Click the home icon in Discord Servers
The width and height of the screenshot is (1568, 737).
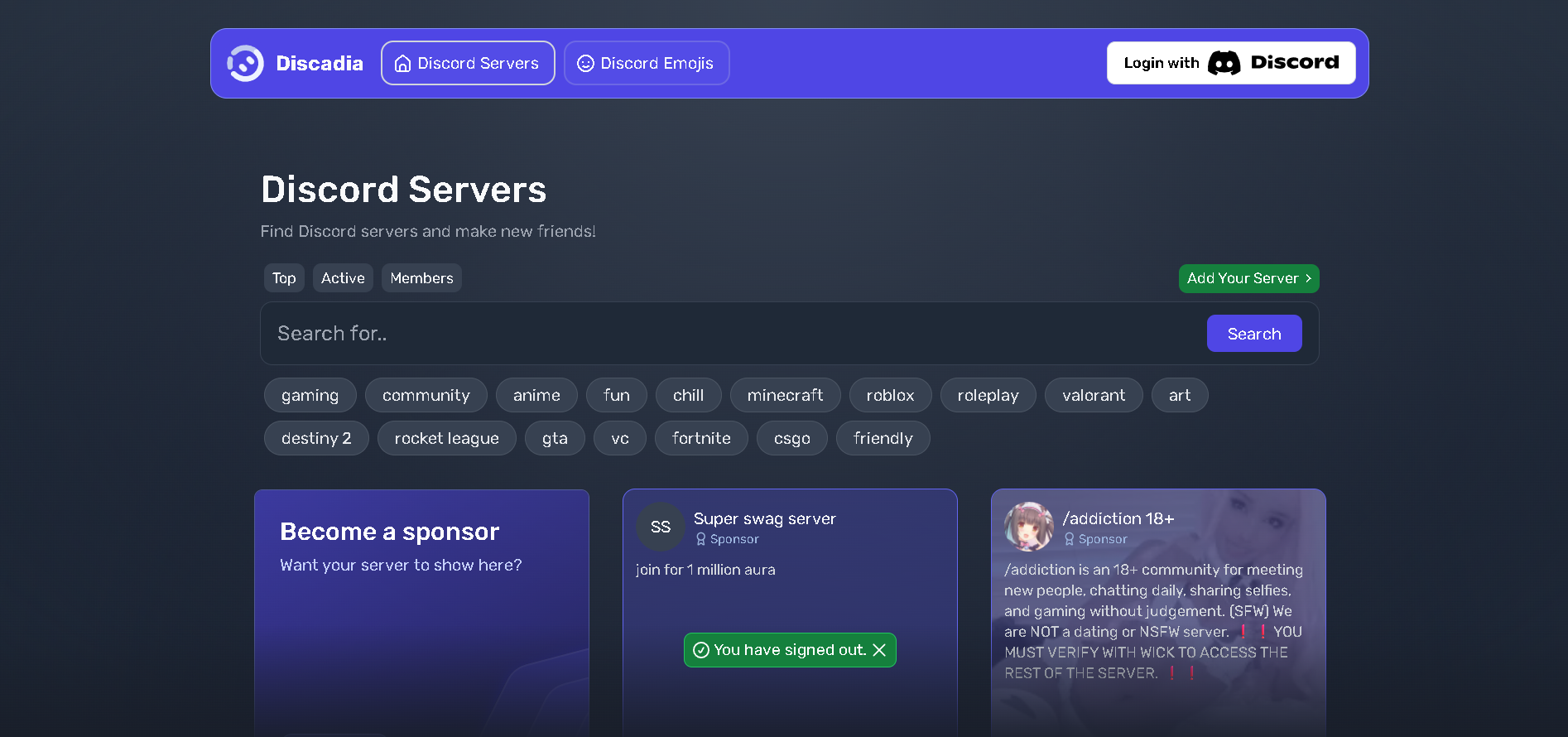(x=402, y=64)
